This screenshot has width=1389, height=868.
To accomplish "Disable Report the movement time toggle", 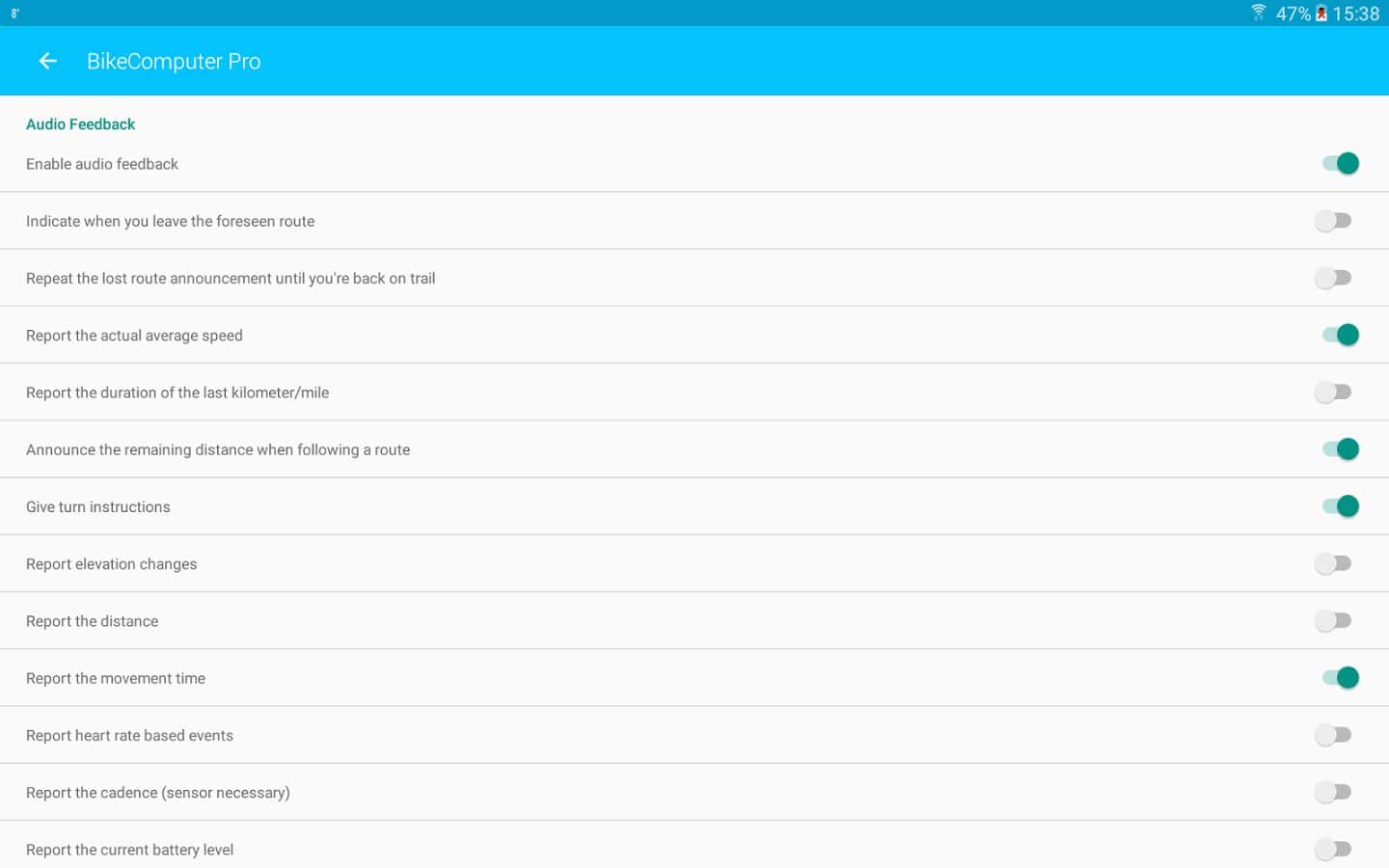I will [1339, 678].
